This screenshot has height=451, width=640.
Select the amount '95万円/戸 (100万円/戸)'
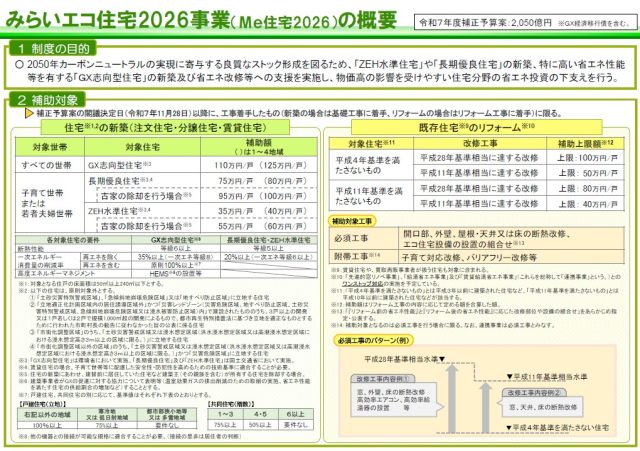click(x=262, y=196)
